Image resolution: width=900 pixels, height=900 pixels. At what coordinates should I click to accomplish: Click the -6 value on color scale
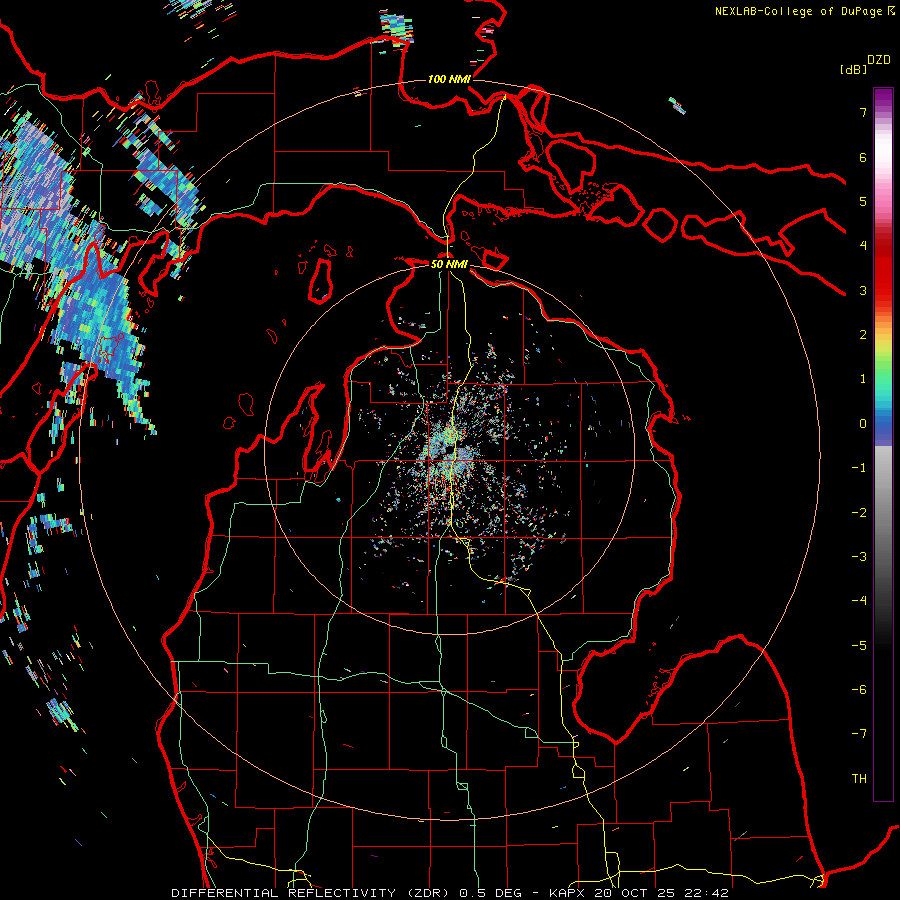[859, 690]
